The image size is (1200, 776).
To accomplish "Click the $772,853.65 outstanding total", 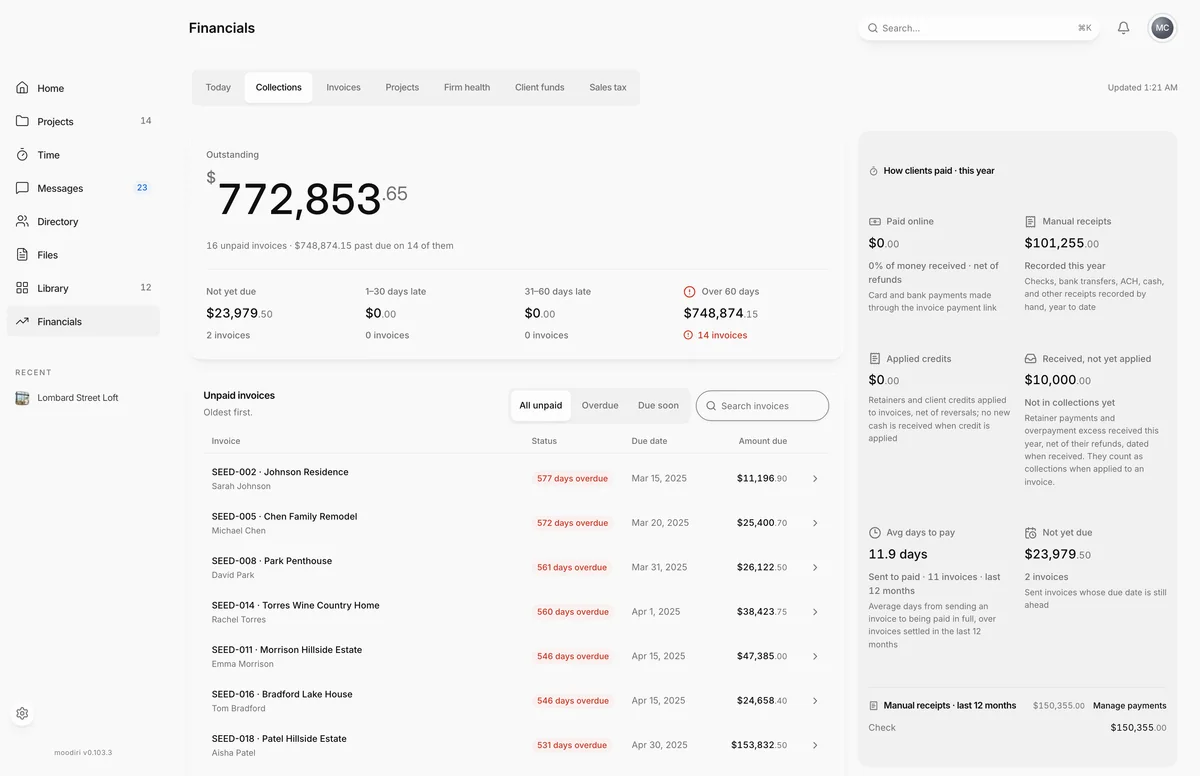I will 307,197.
